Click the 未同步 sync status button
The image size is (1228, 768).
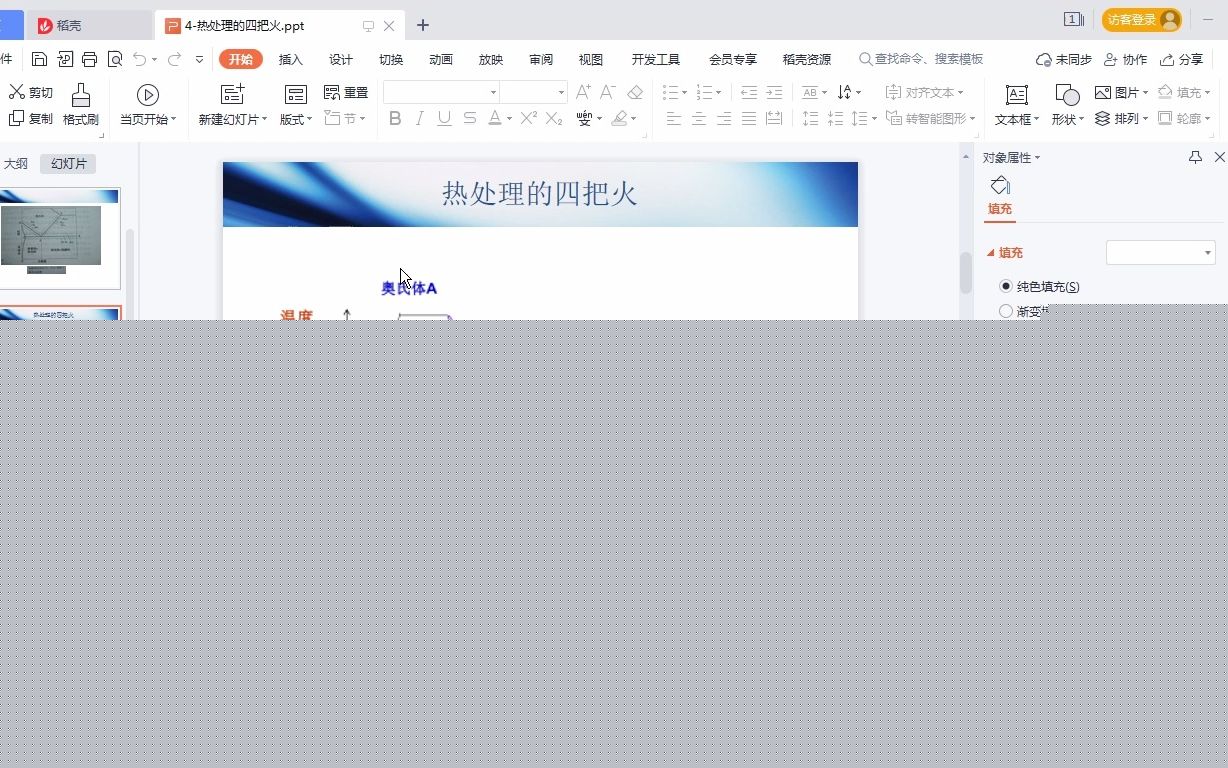pos(1064,59)
